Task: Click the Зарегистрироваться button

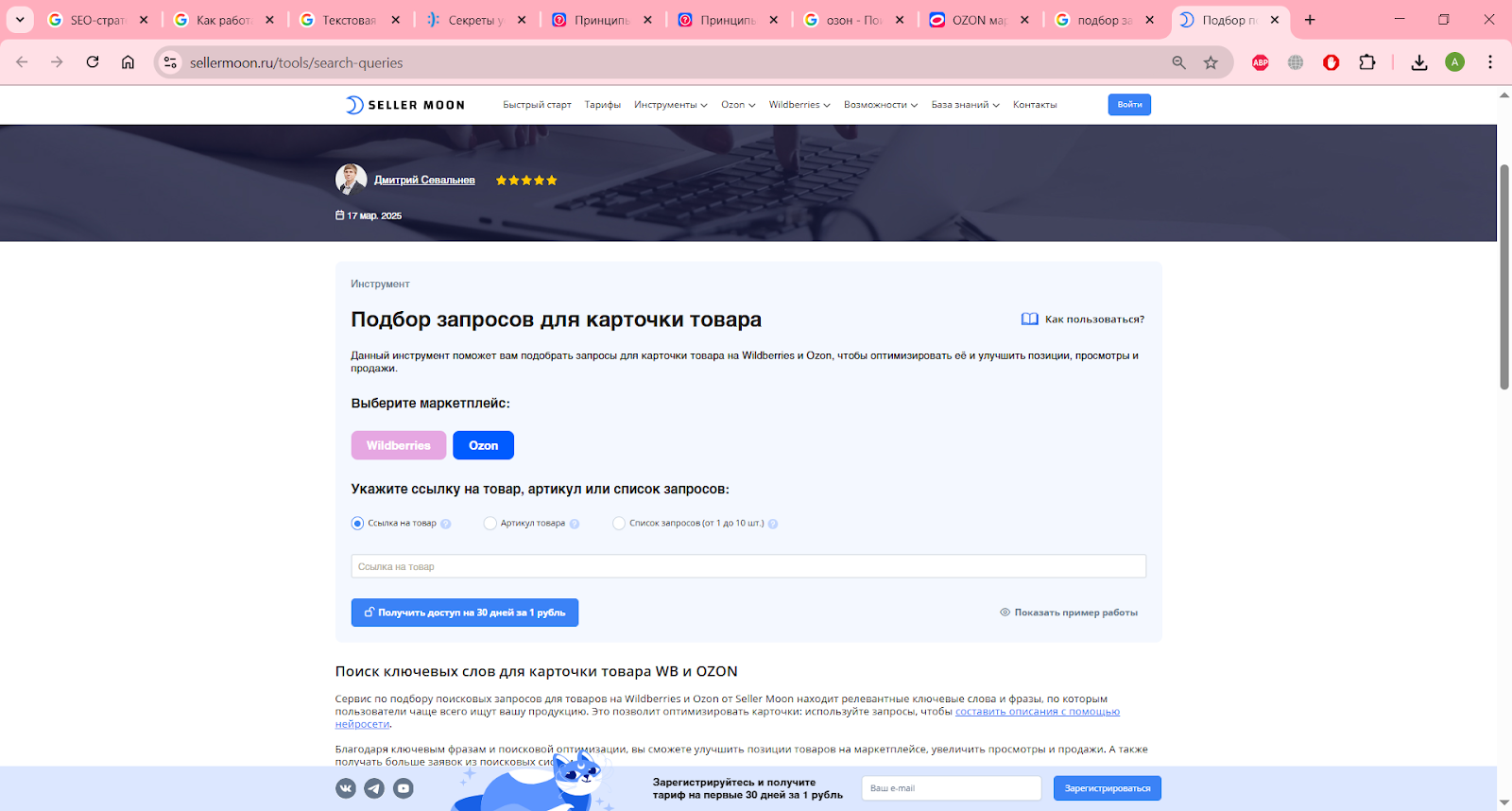Action: (x=1108, y=788)
